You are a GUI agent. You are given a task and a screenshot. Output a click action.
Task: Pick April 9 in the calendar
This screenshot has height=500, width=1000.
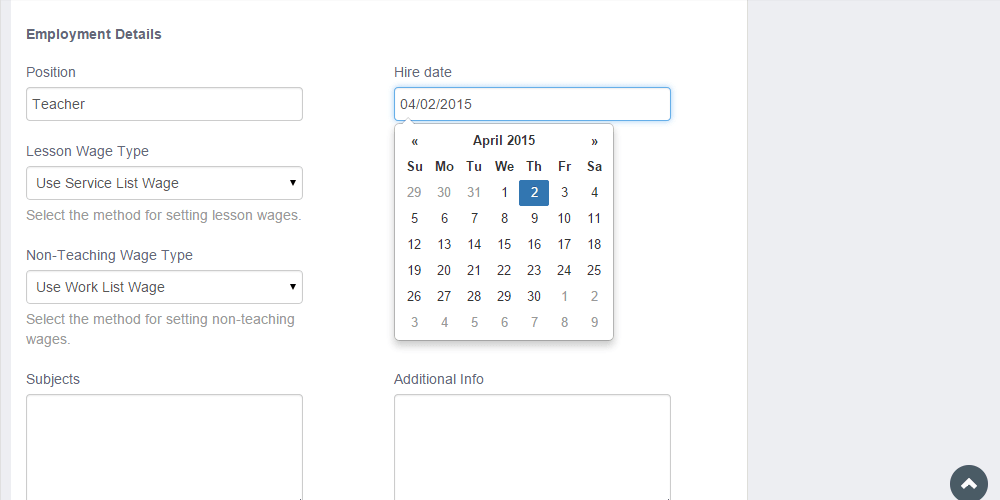point(534,219)
